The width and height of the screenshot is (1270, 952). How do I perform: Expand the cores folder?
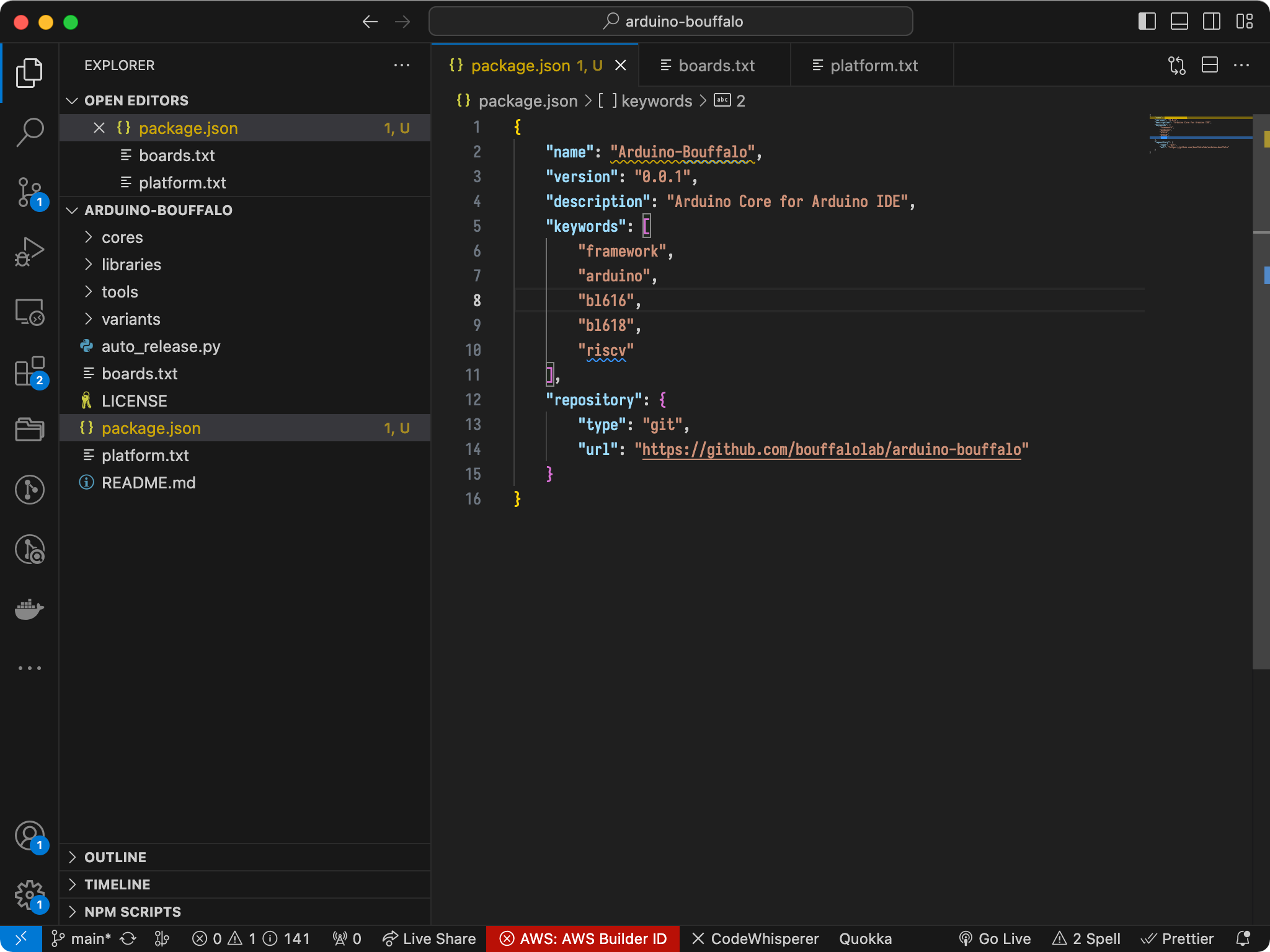(x=245, y=237)
